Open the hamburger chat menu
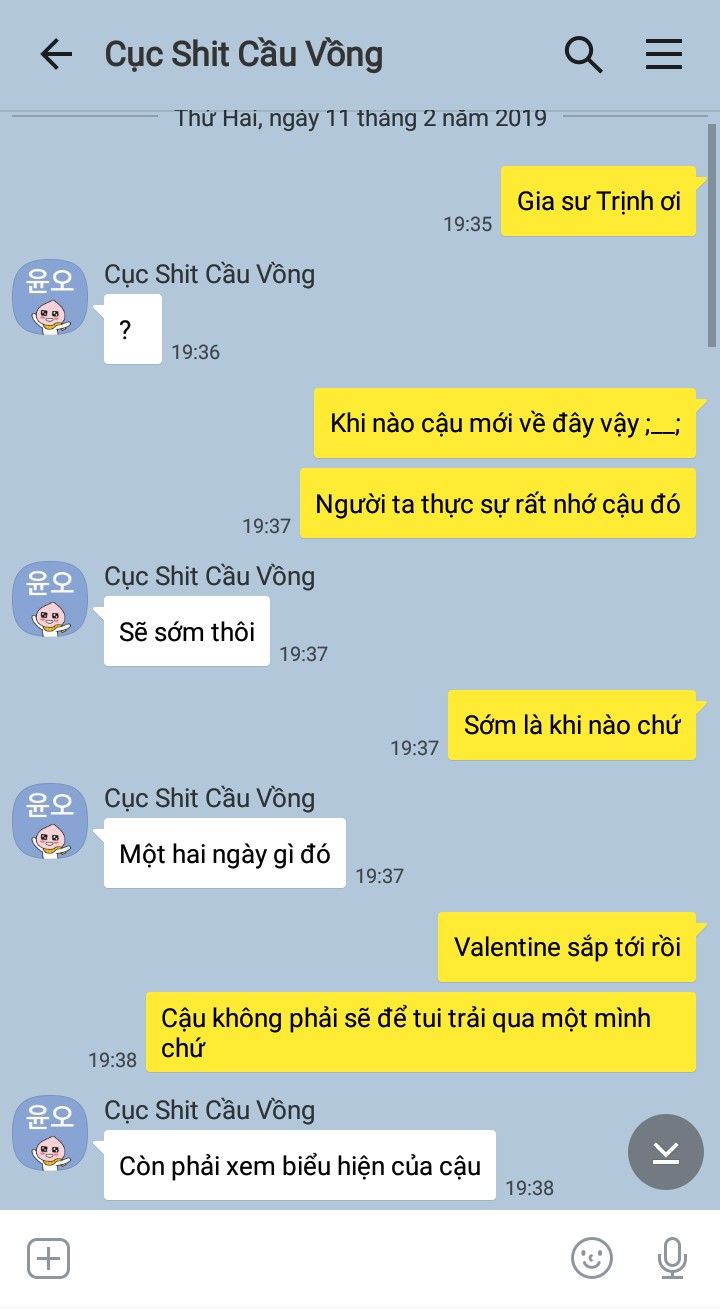Image resolution: width=720 pixels, height=1309 pixels. [663, 54]
